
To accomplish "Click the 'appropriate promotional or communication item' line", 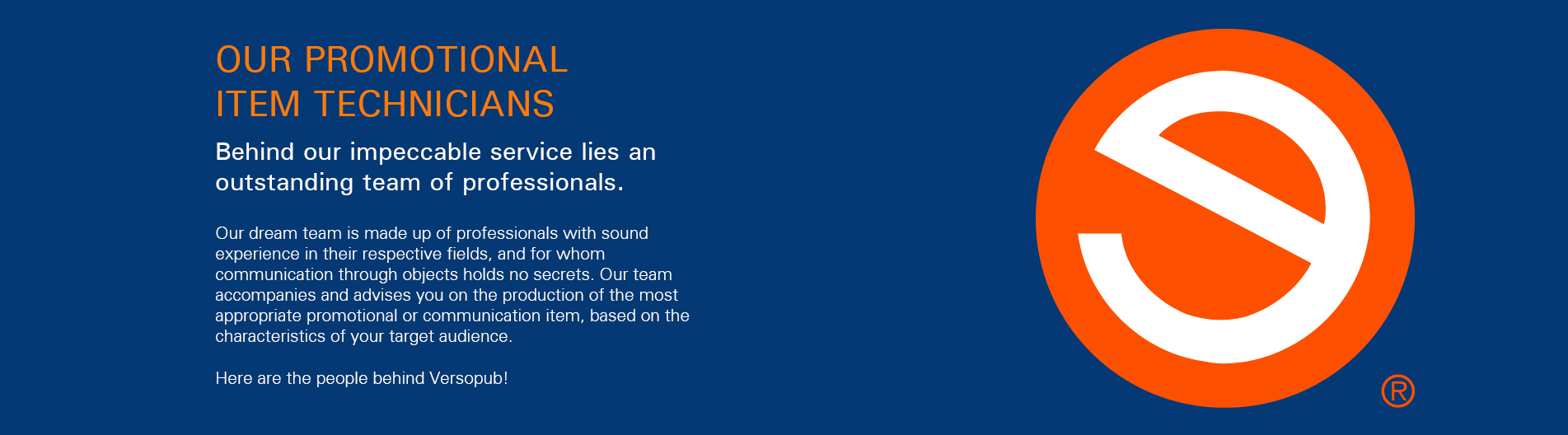I will (x=452, y=316).
